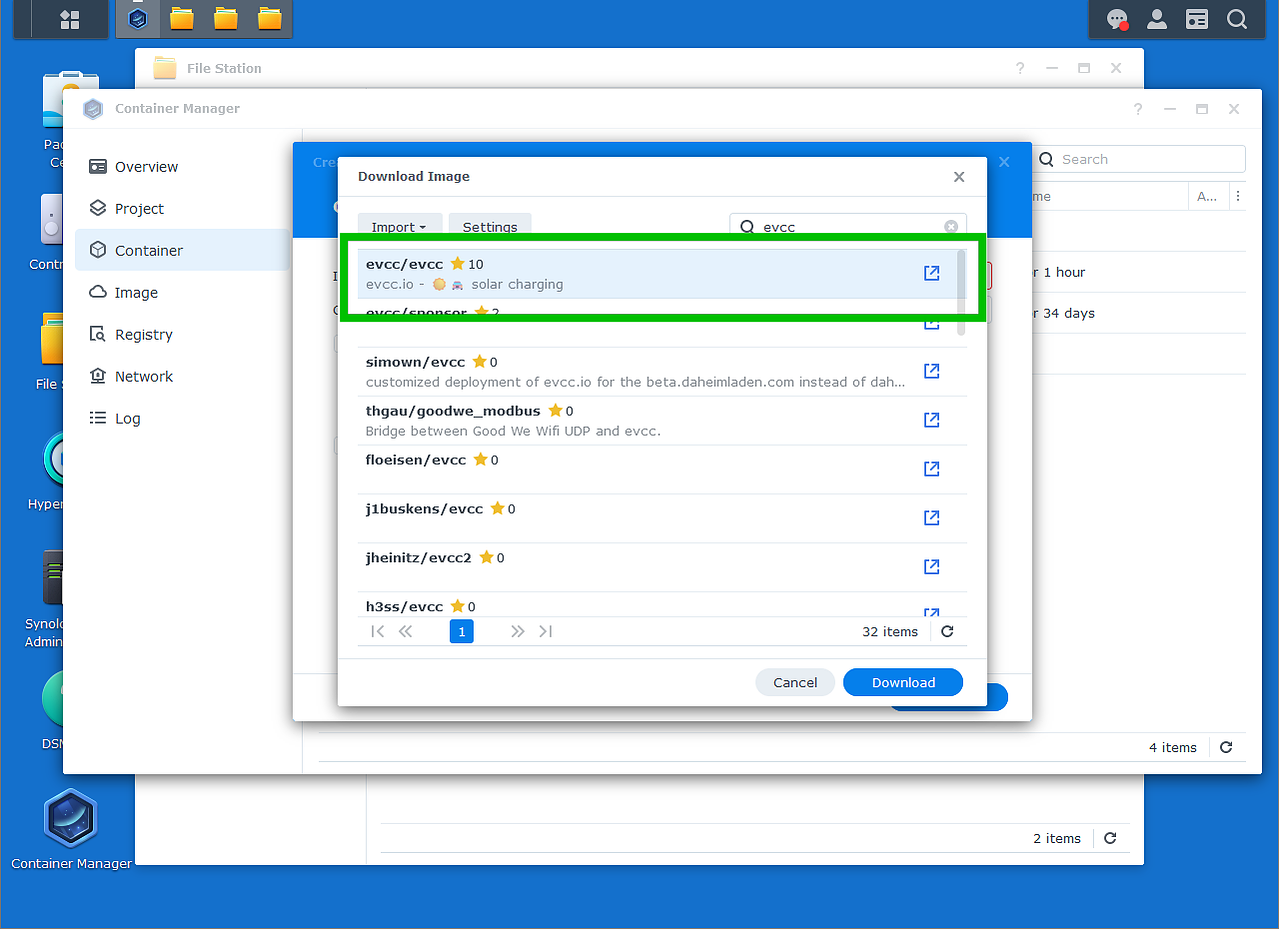Expand the Import dropdown

click(399, 227)
